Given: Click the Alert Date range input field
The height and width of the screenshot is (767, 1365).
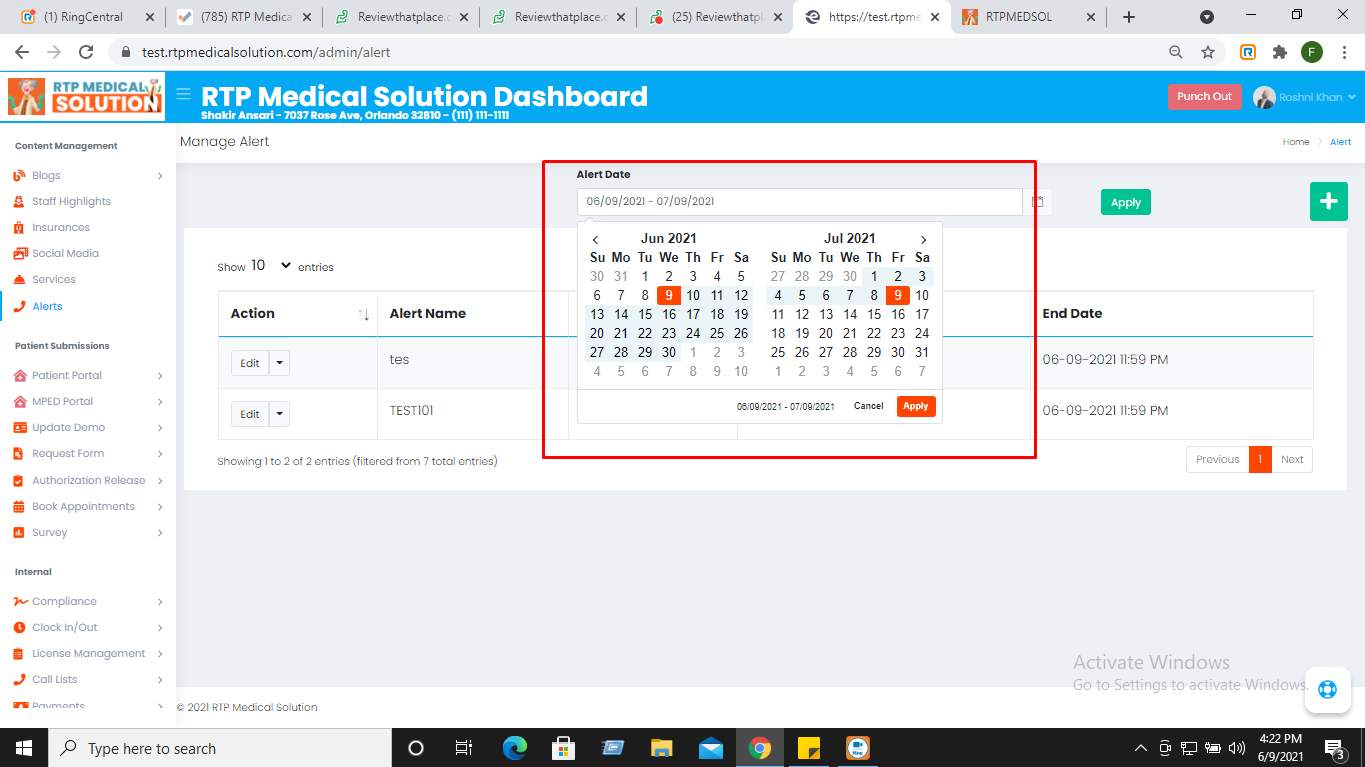Looking at the screenshot, I should [799, 201].
